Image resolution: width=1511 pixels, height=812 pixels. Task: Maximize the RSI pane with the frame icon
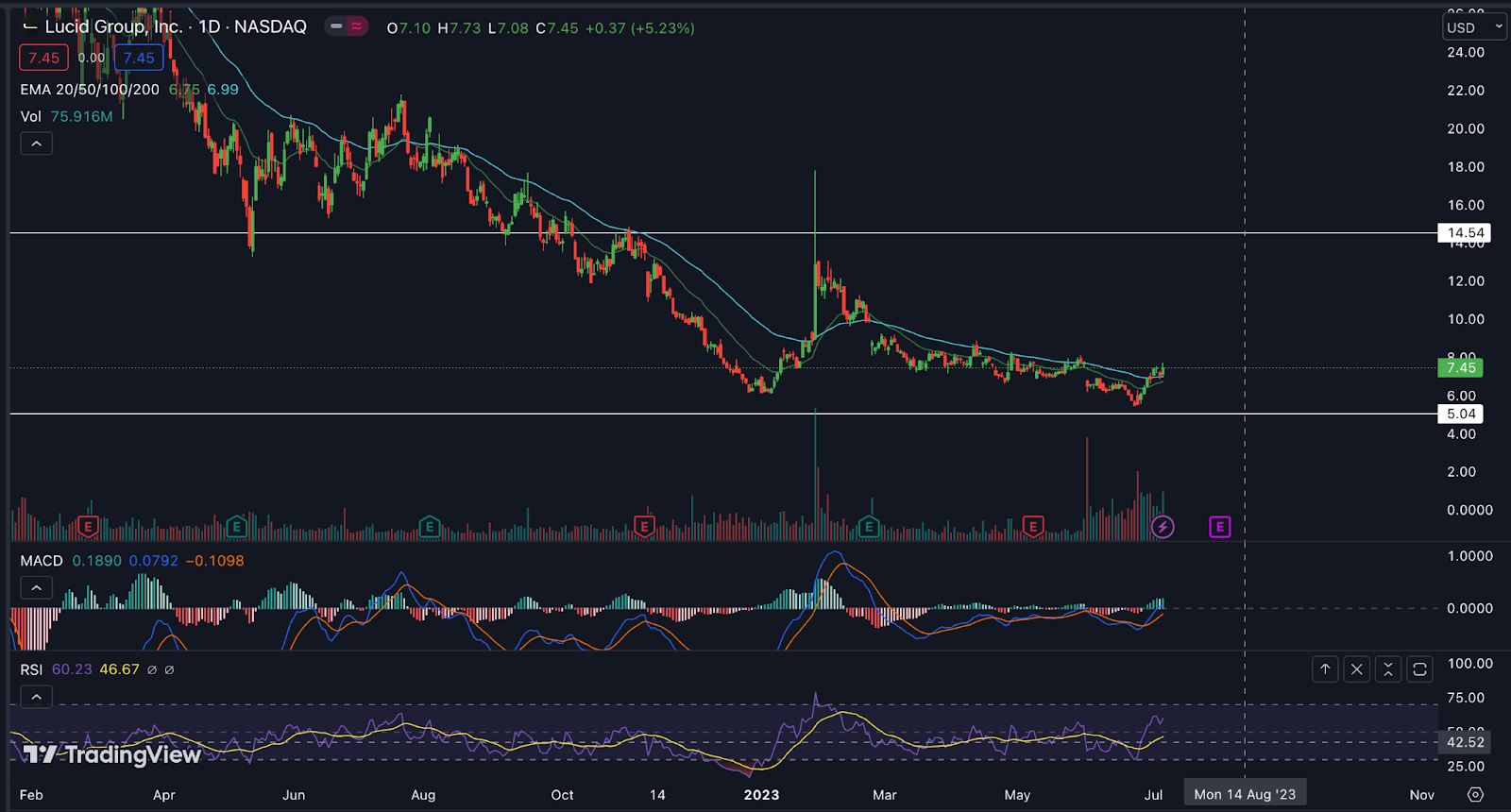point(1419,669)
